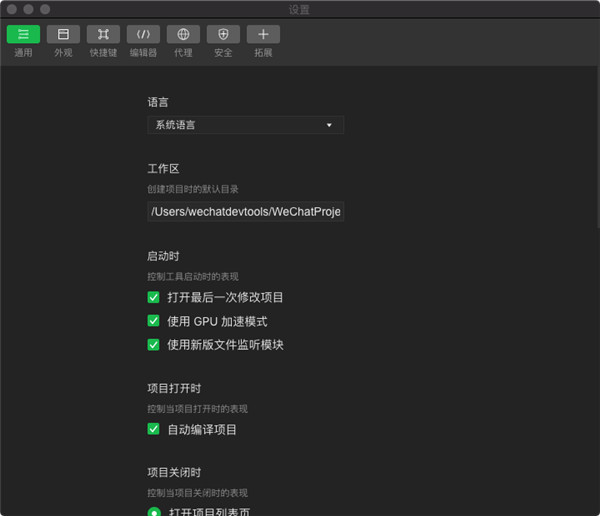600x516 pixels.
Task: Click the 编辑器 editor code icon
Action: click(143, 34)
